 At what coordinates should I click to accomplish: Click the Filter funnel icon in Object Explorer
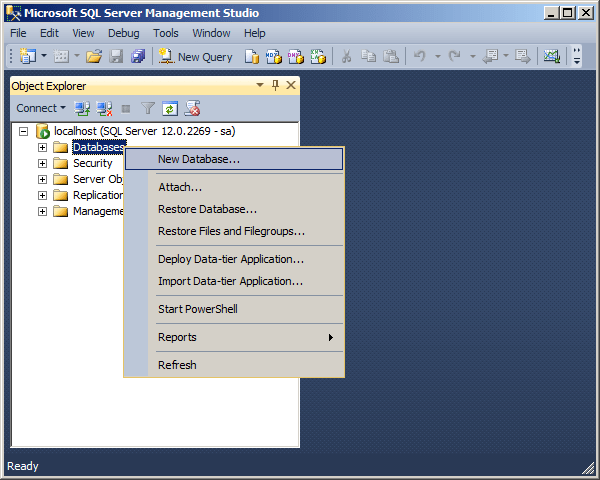pos(148,108)
